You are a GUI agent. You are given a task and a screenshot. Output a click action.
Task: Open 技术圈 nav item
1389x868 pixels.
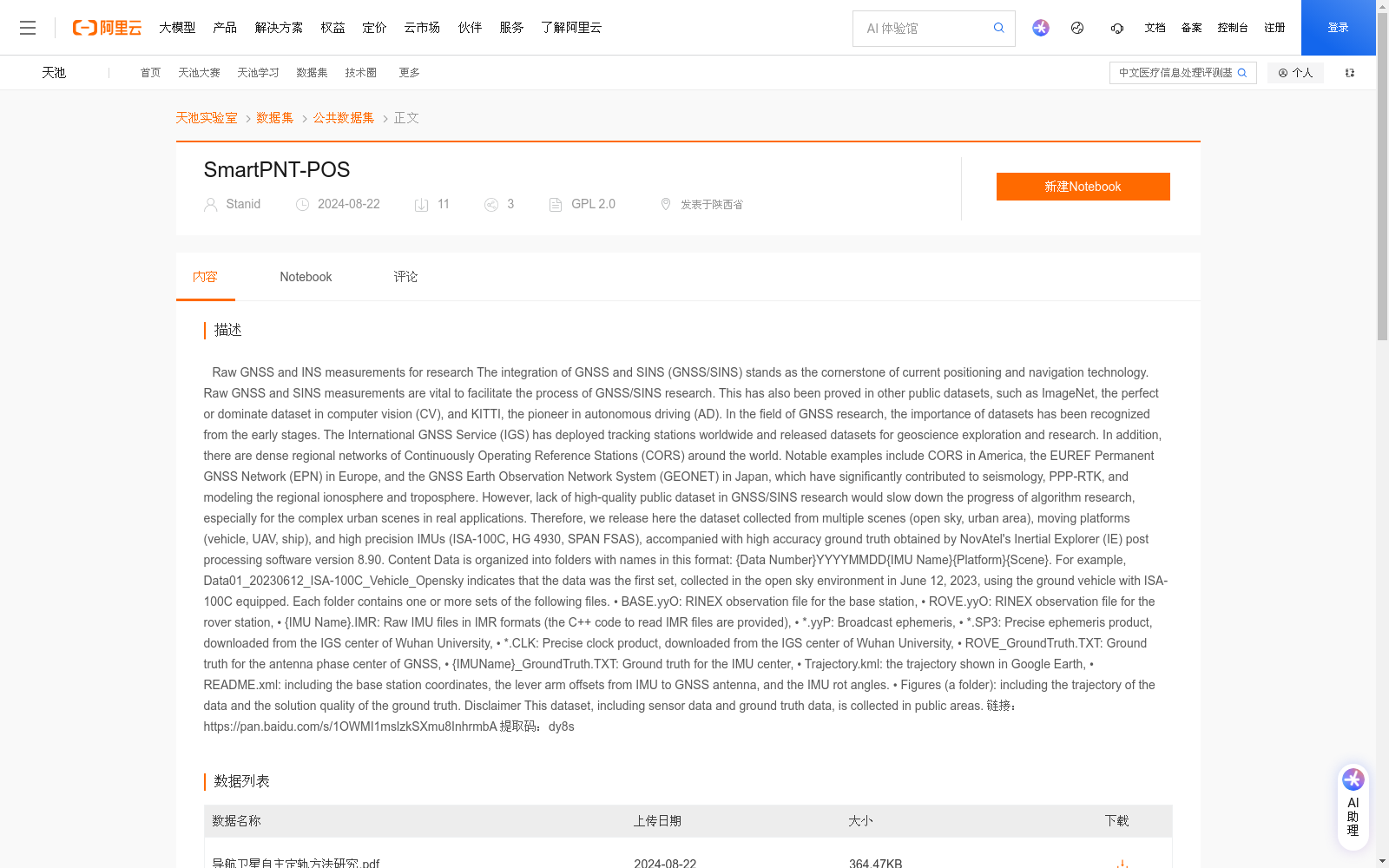click(360, 73)
